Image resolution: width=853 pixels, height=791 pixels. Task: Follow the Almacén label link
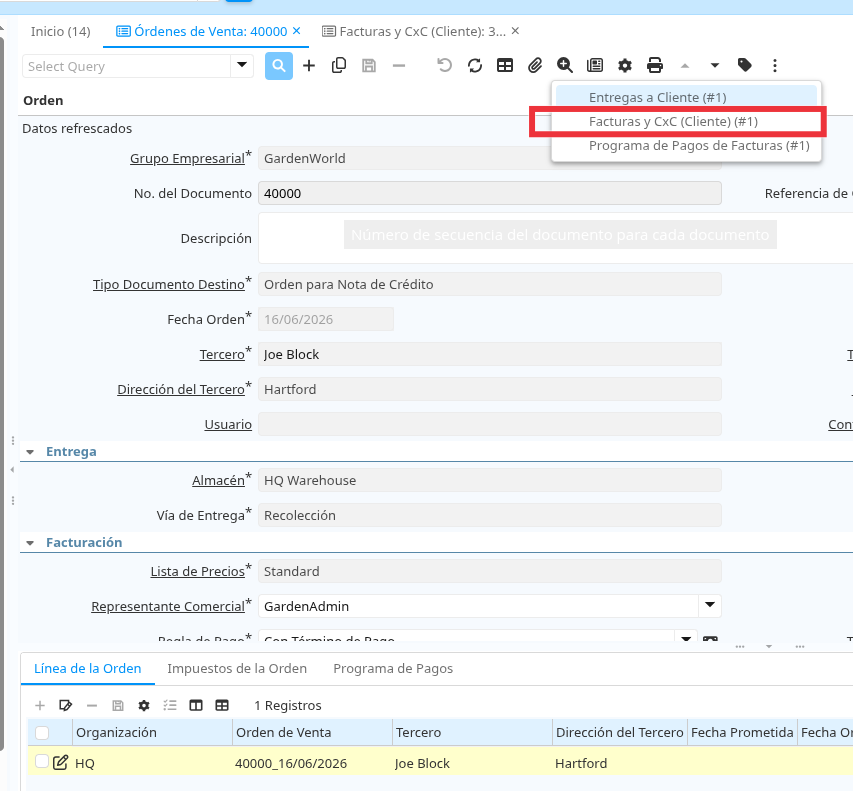(x=218, y=480)
